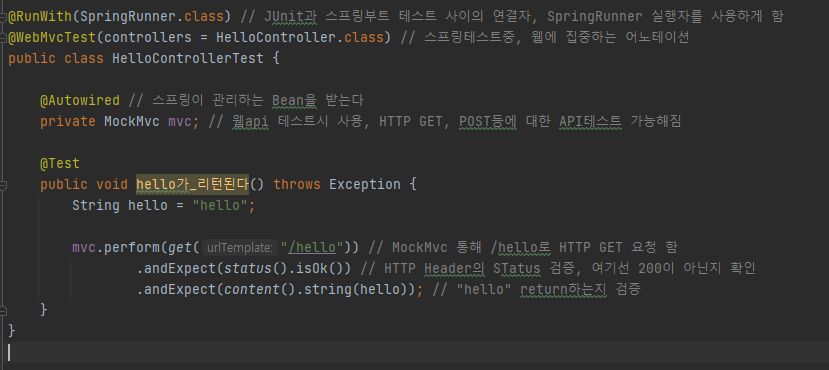Collapse the fold marker beside the @RunWith line
This screenshot has width=829, height=370.
[x=3, y=16]
